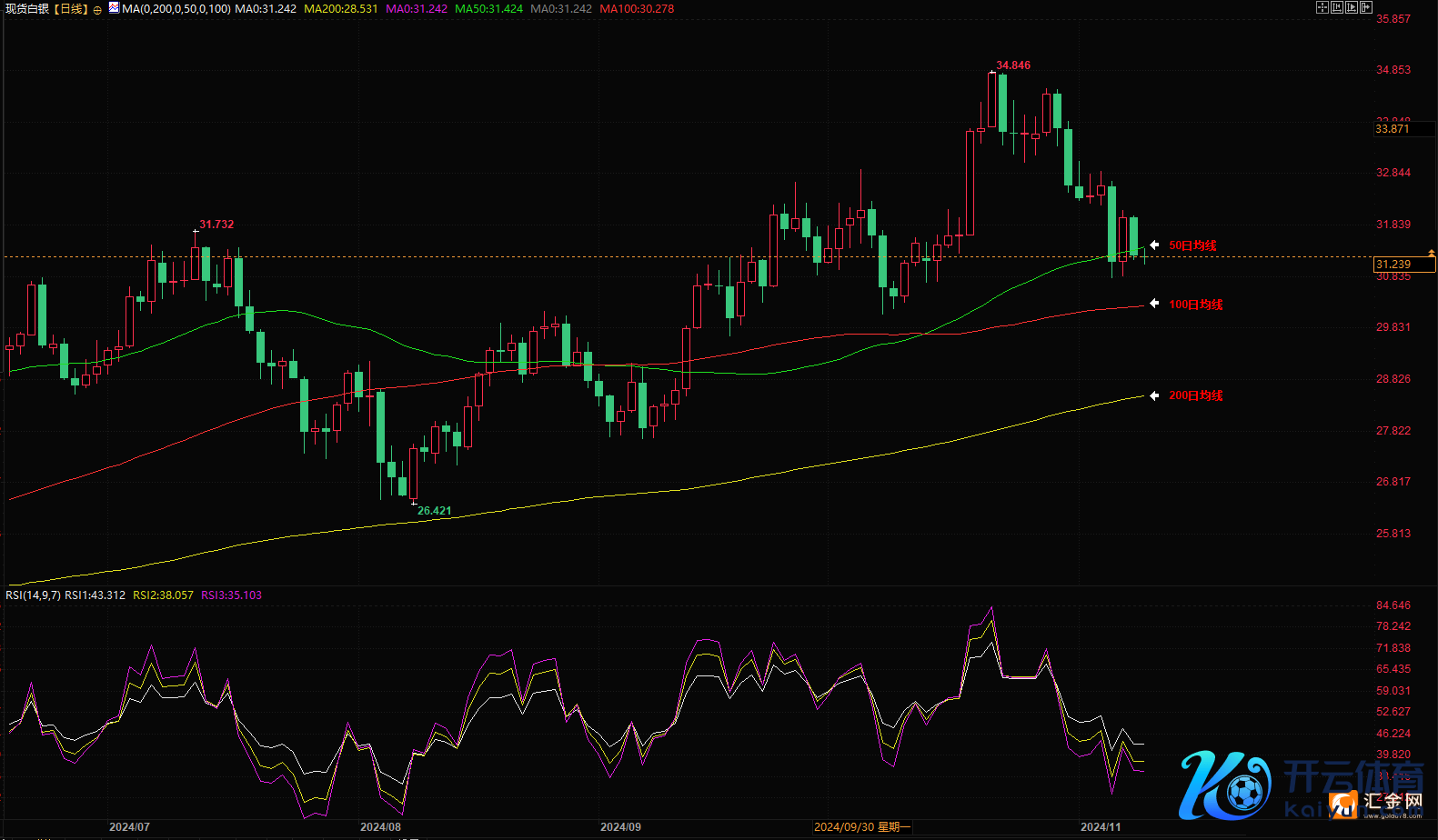The height and width of the screenshot is (840, 1438).
Task: Click 46.224 on the RSI axis
Action: [1393, 734]
